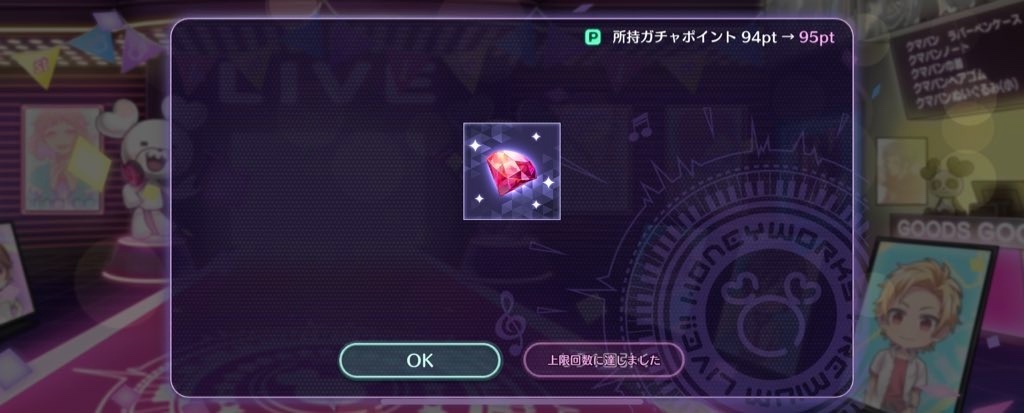Viewport: 1024px width, 413px height.
Task: Select the pink-haired character poster on wall
Action: (62, 159)
